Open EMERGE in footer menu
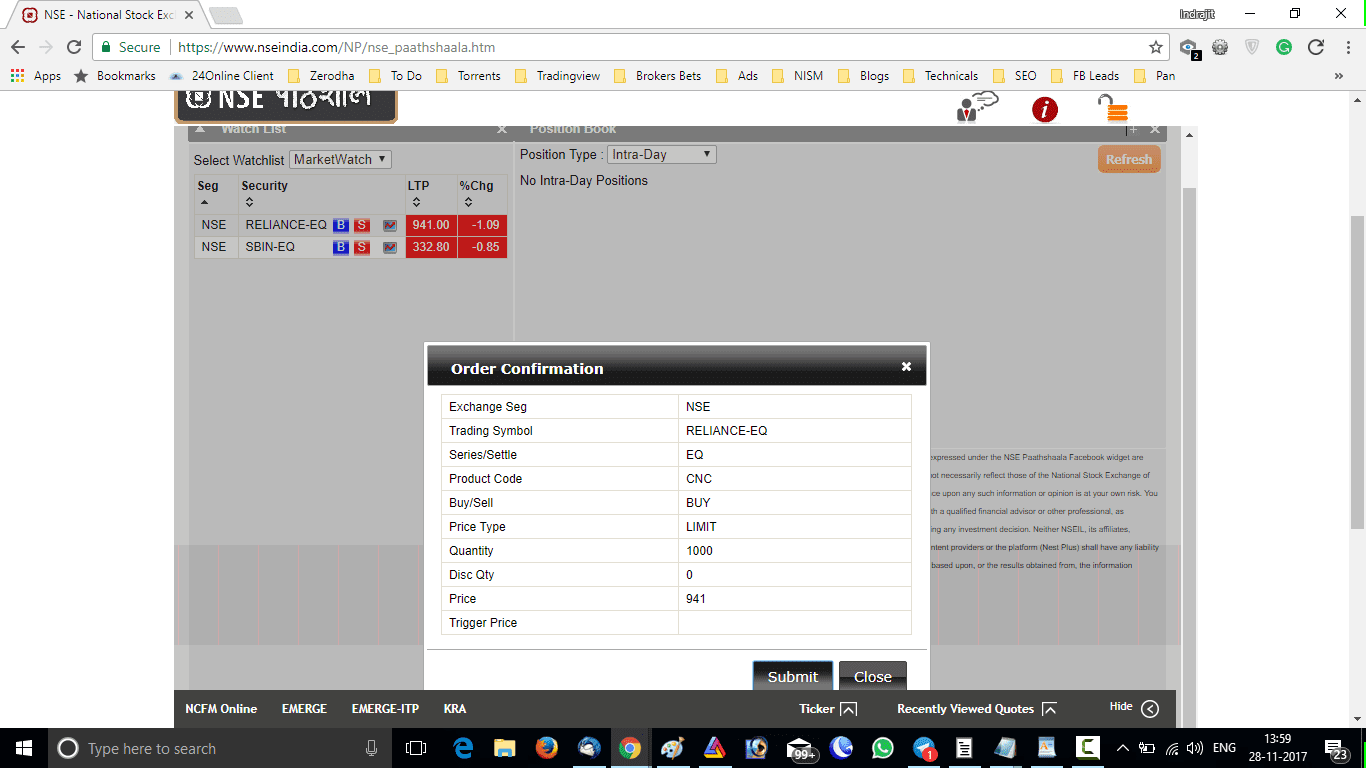1366x768 pixels. tap(304, 708)
